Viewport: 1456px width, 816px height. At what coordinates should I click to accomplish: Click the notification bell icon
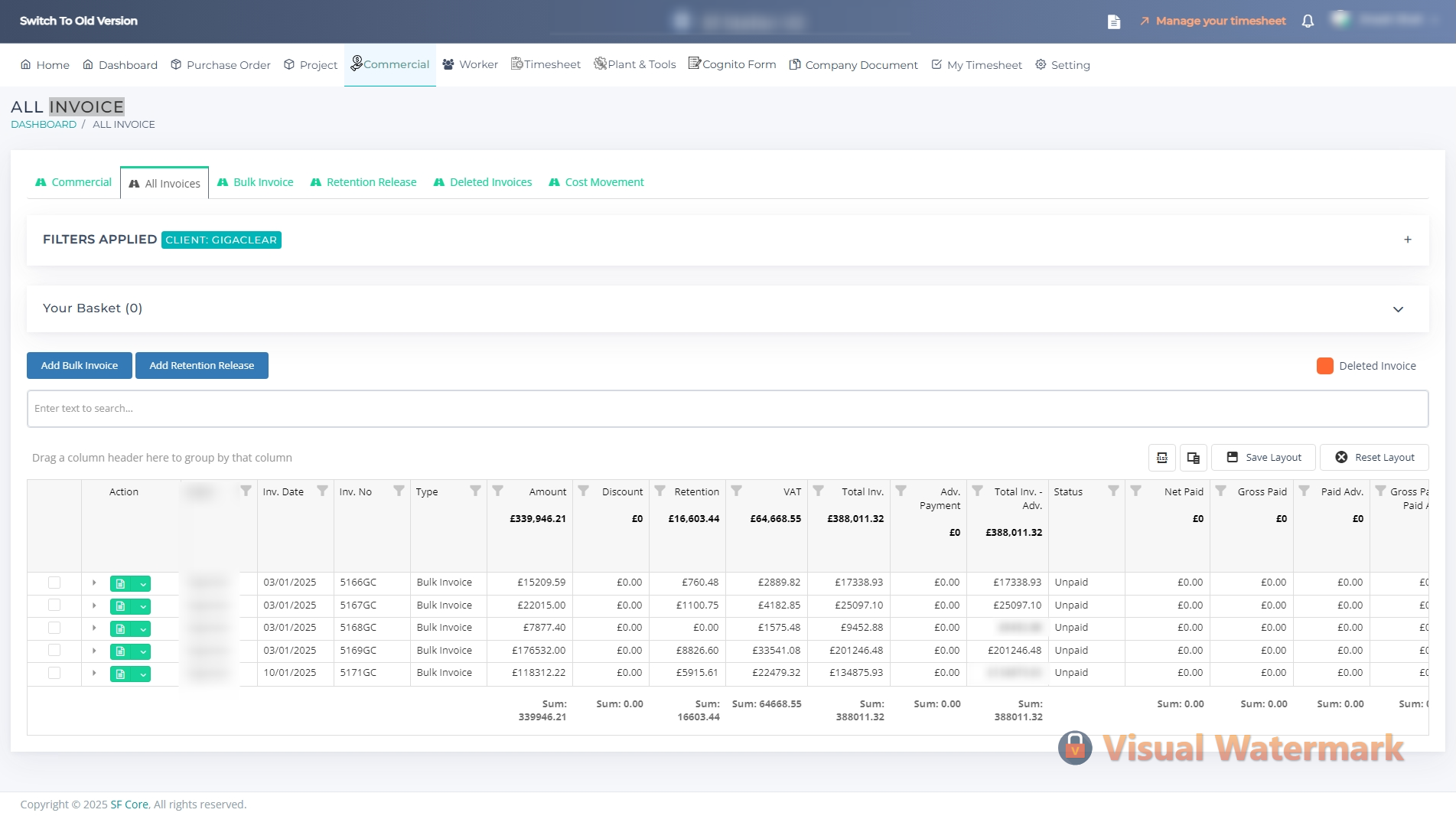[1308, 21]
